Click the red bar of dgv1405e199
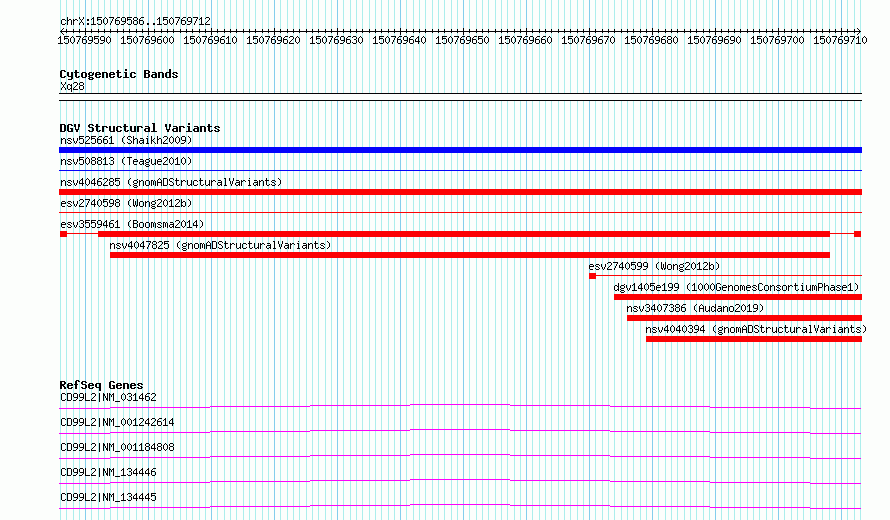 (738, 297)
